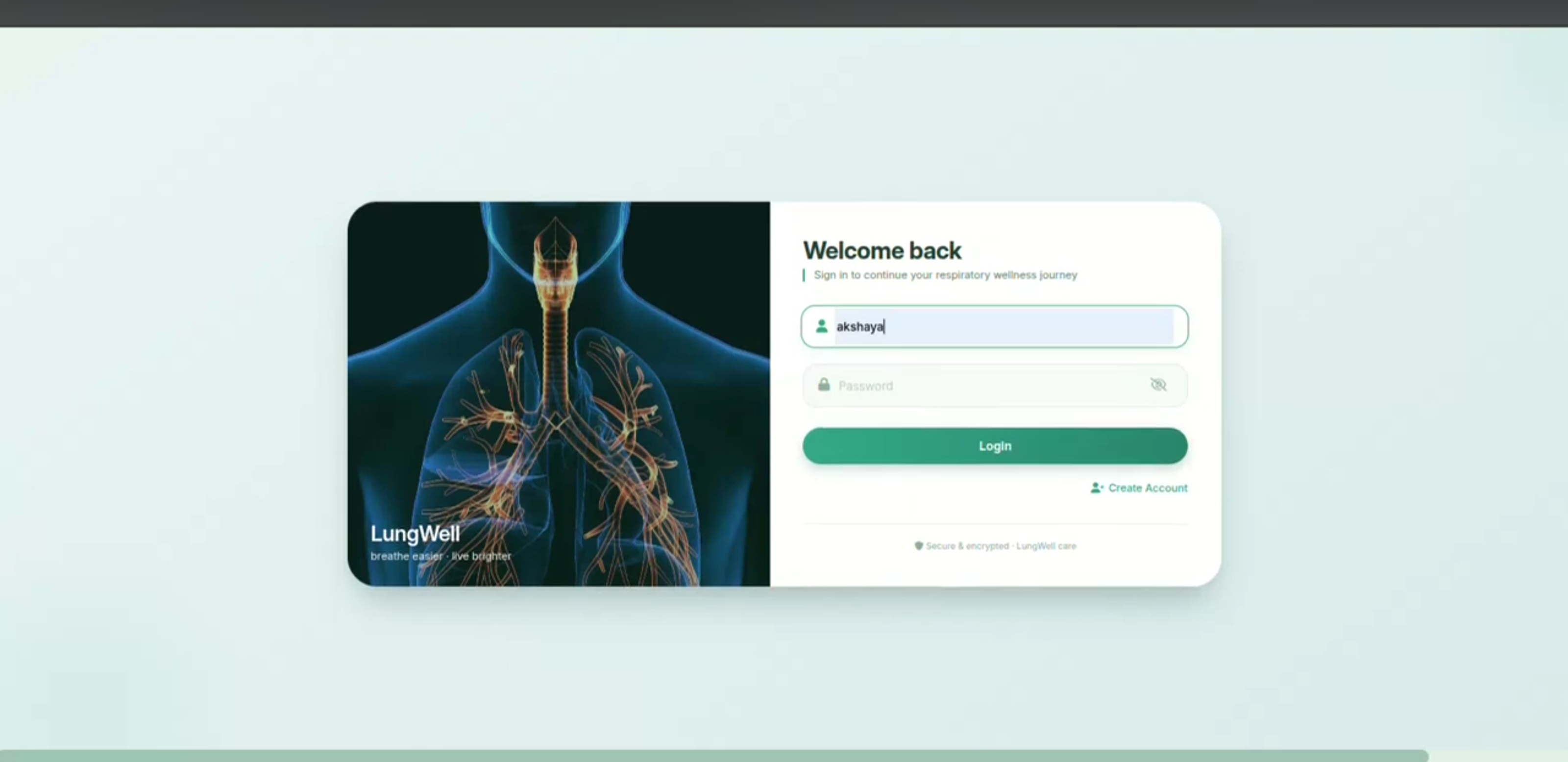Screen dimensions: 1568x762
Task: Click the lock icon in the password field
Action: 824,385
